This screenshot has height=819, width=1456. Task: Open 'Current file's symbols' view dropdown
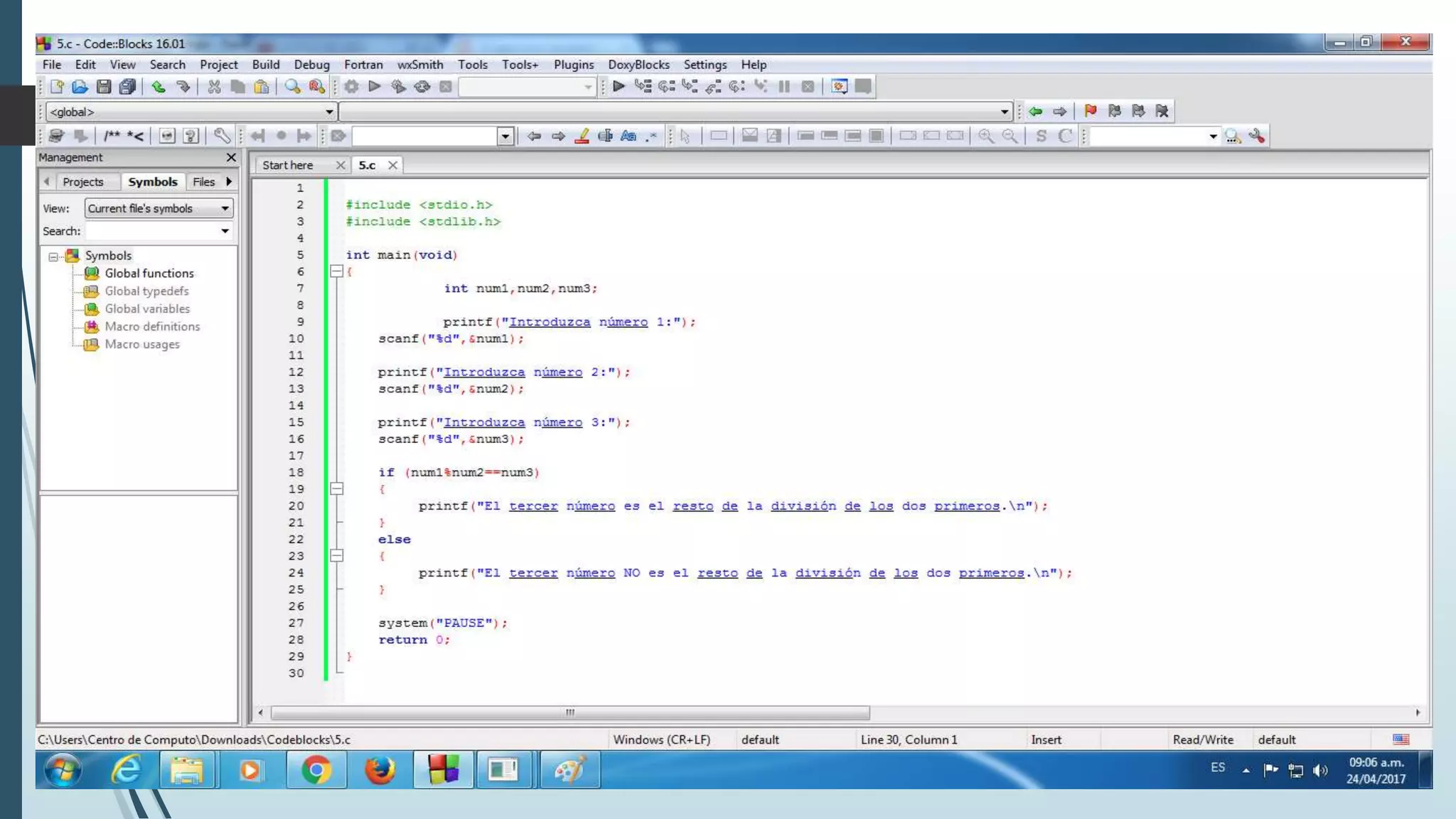(225, 208)
